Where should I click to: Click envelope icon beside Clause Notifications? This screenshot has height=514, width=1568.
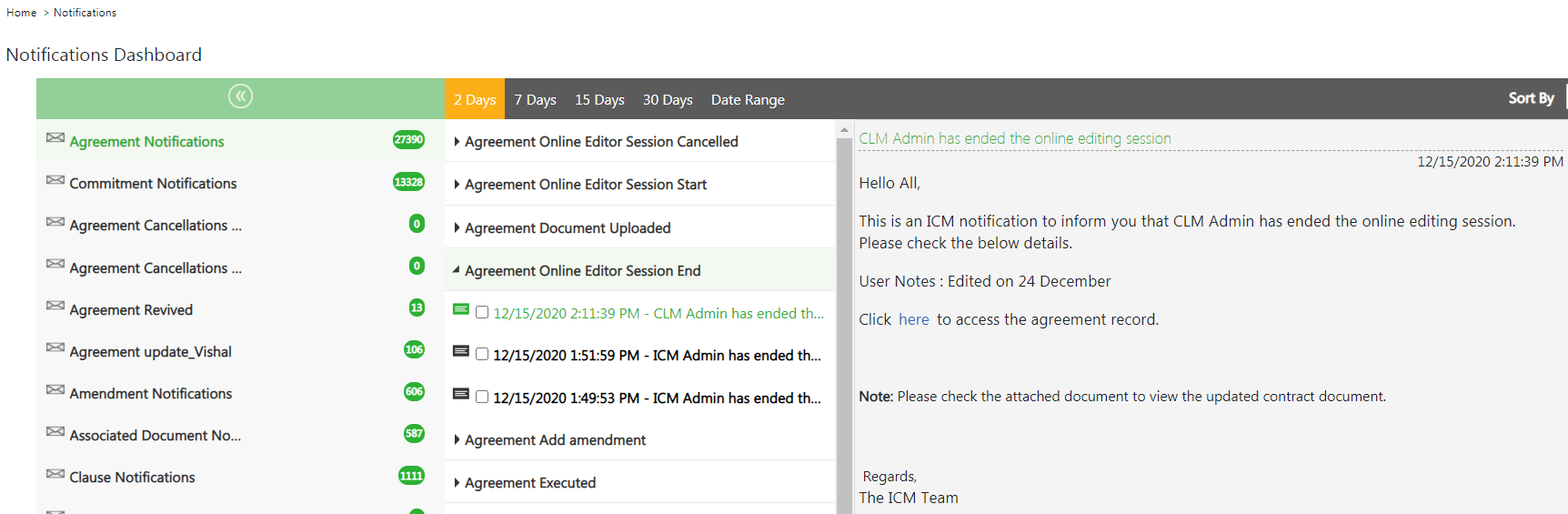click(x=55, y=474)
